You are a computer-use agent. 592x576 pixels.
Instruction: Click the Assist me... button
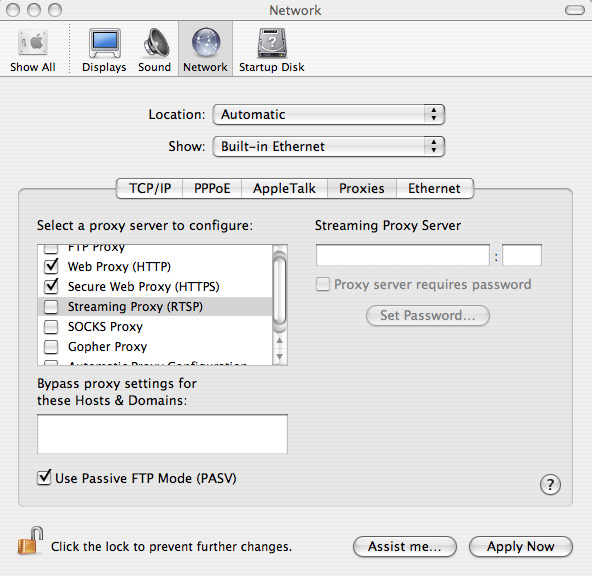405,546
